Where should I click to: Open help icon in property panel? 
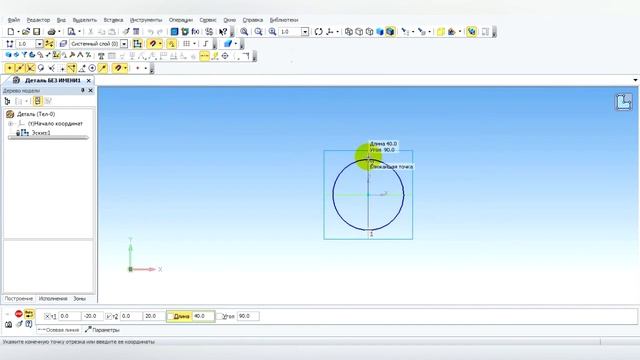pos(29,324)
